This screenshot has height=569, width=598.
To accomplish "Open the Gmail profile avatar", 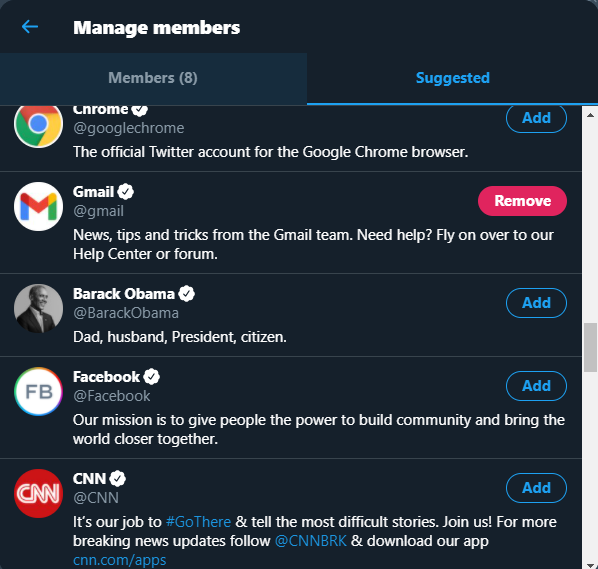I will click(x=38, y=206).
